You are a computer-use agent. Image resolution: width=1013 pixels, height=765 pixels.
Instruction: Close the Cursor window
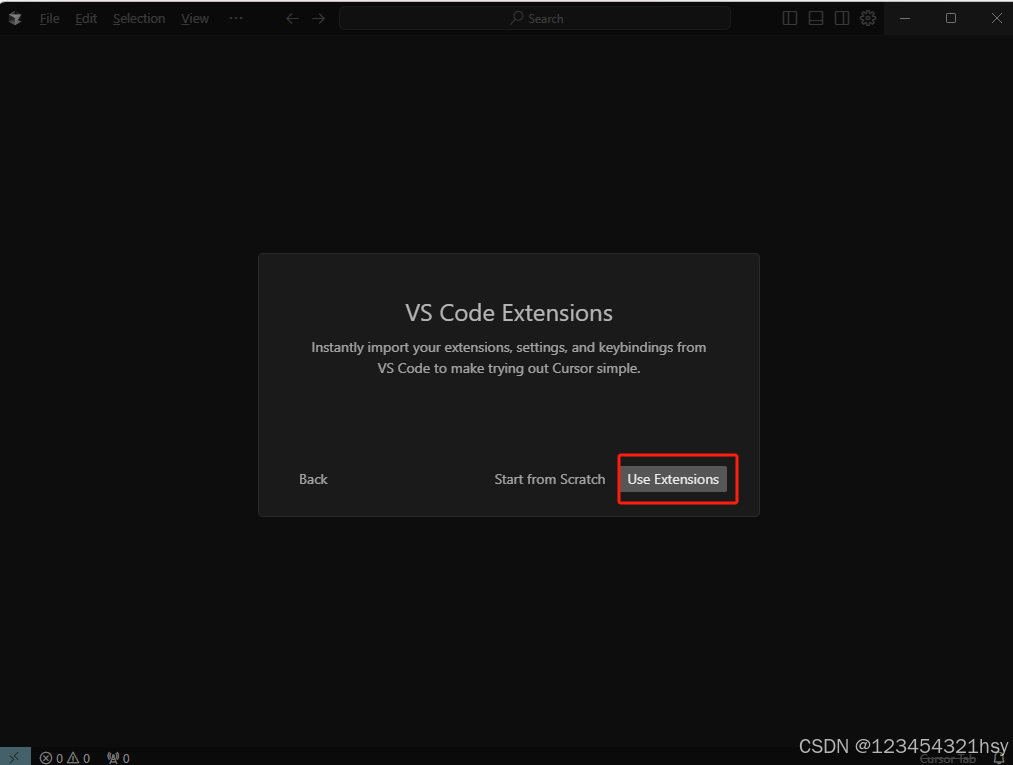(996, 18)
